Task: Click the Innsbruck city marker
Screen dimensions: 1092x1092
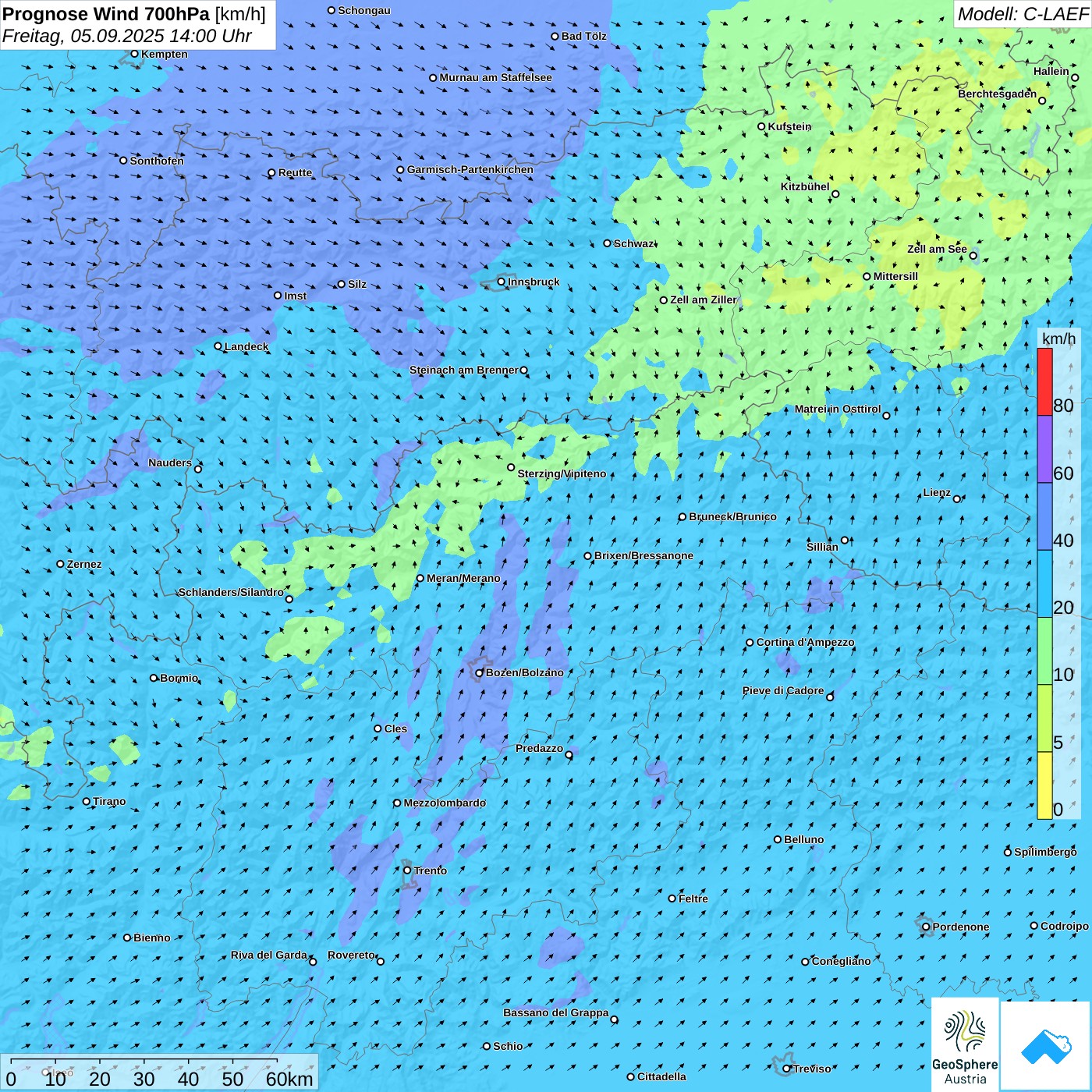Action: click(x=502, y=282)
